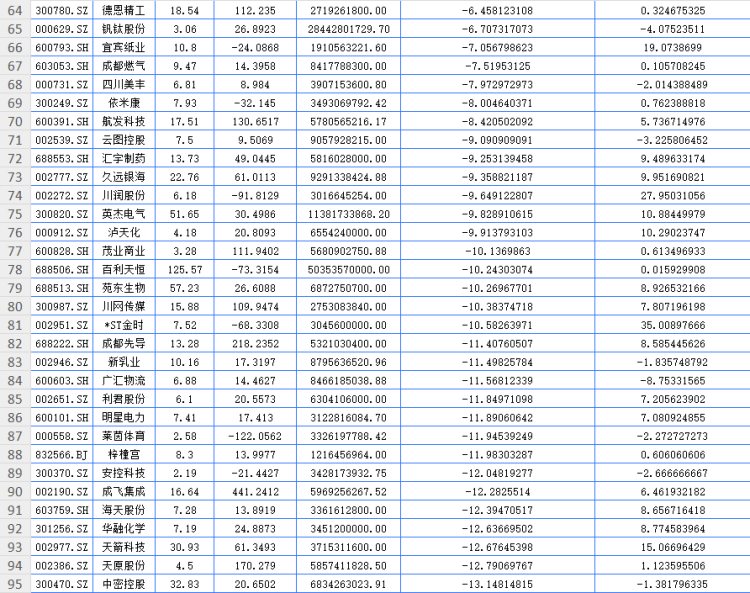750x593 pixels.
Task: Click stock code 600603.SH
Action: pyautogui.click(x=62, y=381)
